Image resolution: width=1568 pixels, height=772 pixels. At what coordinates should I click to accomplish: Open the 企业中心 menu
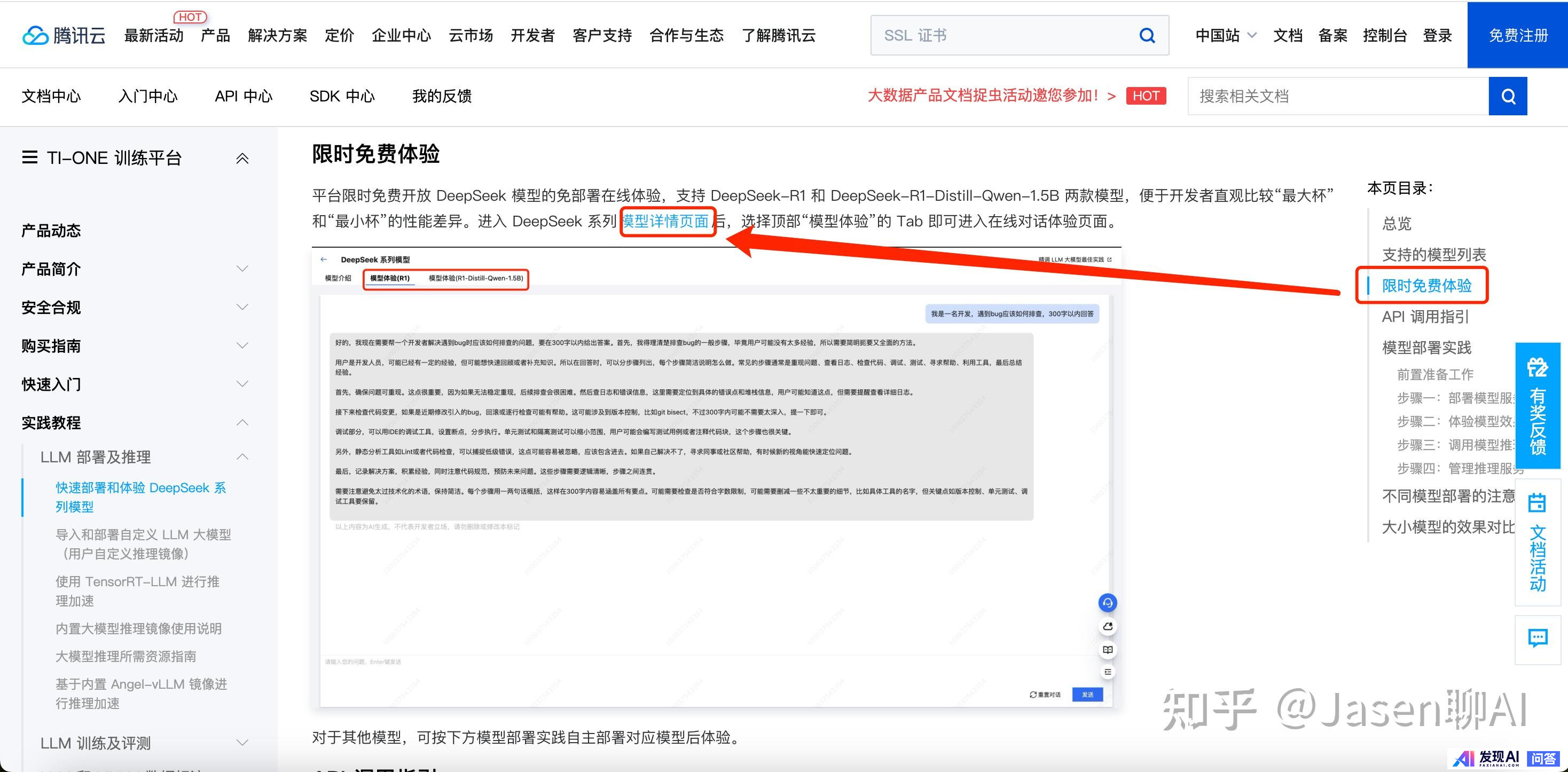click(401, 35)
